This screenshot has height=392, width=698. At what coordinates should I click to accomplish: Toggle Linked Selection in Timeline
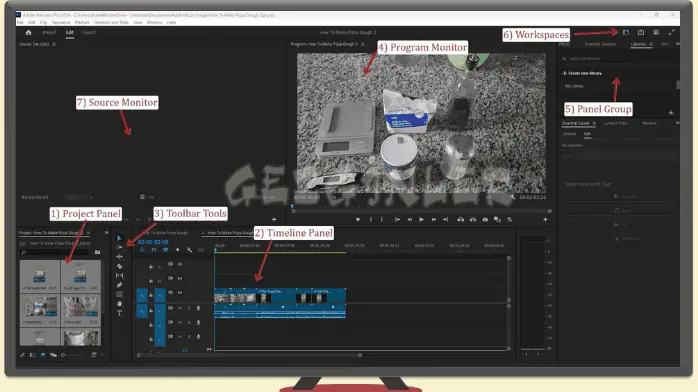(166, 250)
